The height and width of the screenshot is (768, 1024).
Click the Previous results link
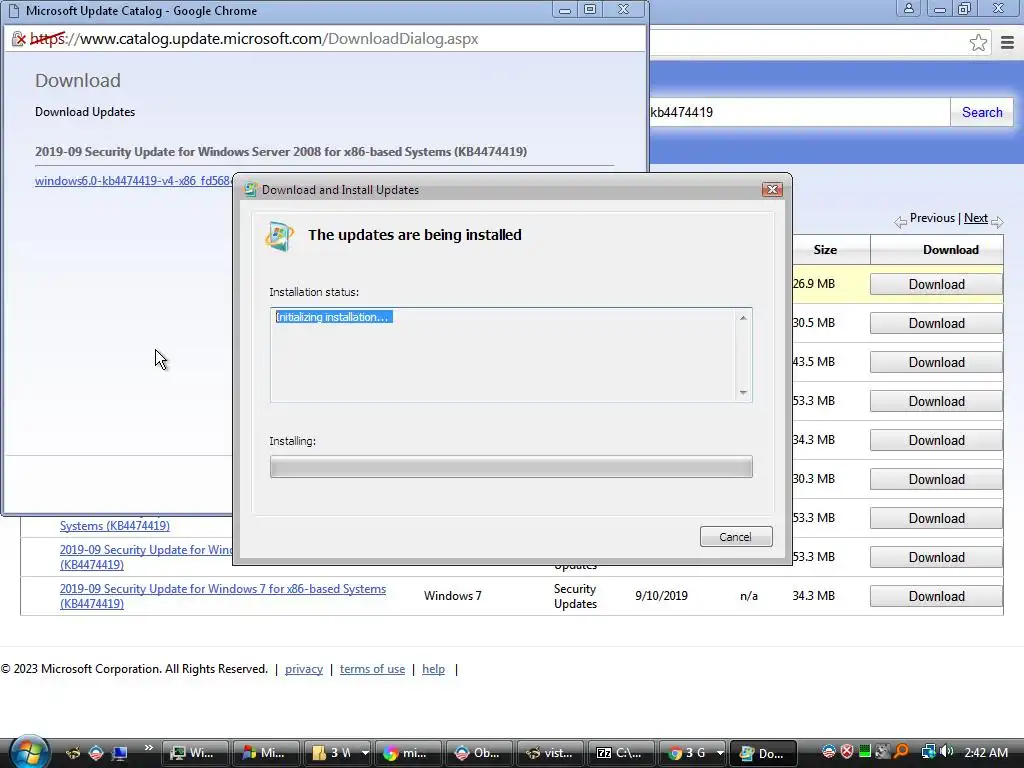tap(932, 218)
